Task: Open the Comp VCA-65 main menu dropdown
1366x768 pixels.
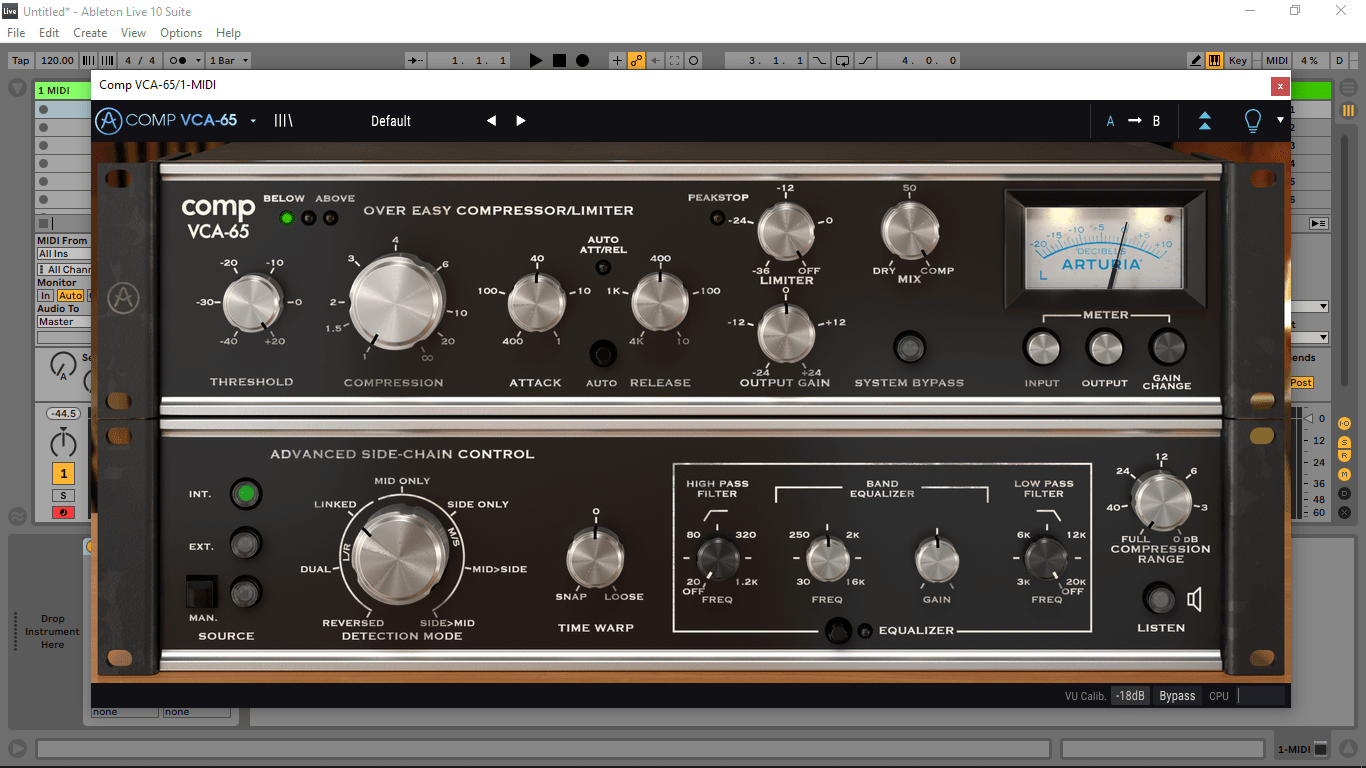Action: point(253,121)
